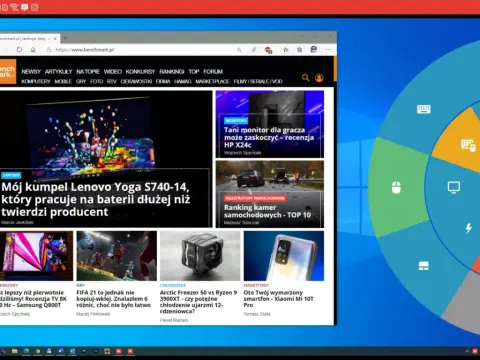
Task: Open the user account icon on website
Action: tap(319, 78)
